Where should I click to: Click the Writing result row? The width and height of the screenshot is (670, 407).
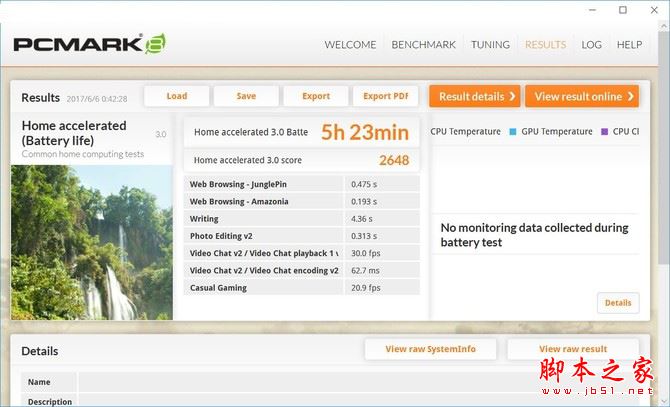tap(302, 219)
